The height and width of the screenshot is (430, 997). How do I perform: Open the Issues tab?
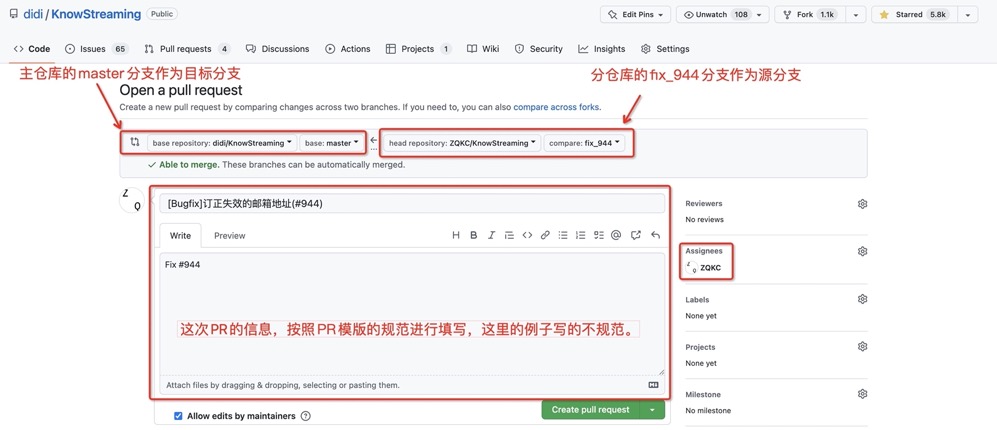[x=96, y=49]
